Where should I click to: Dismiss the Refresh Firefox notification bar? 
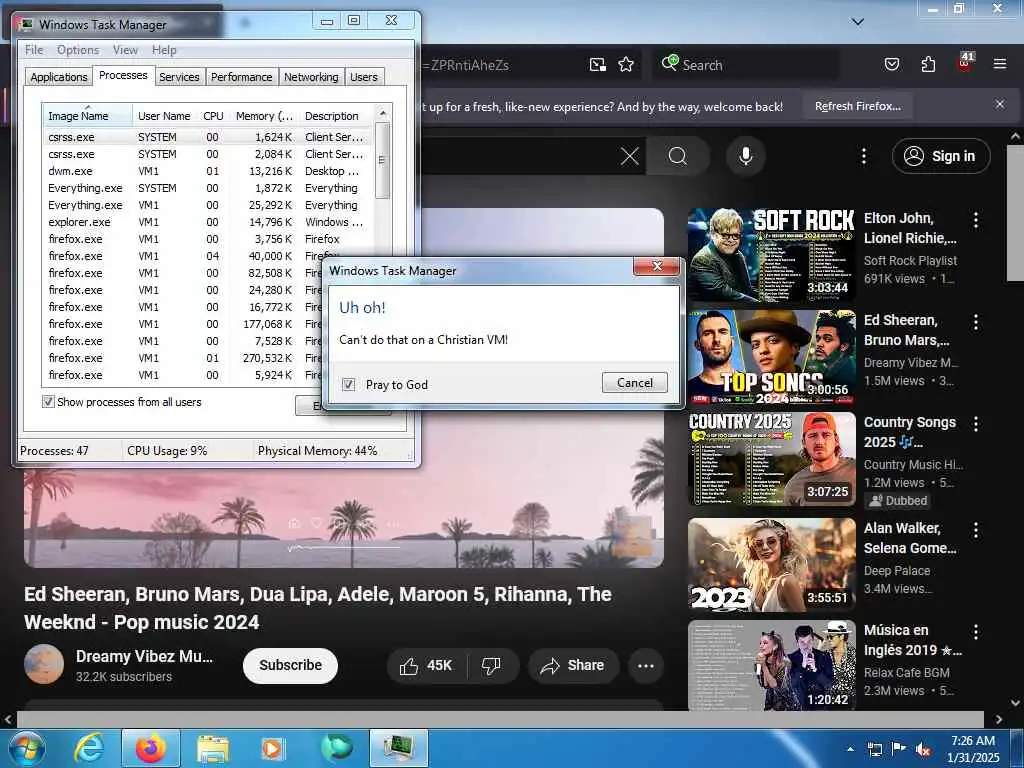coord(999,104)
